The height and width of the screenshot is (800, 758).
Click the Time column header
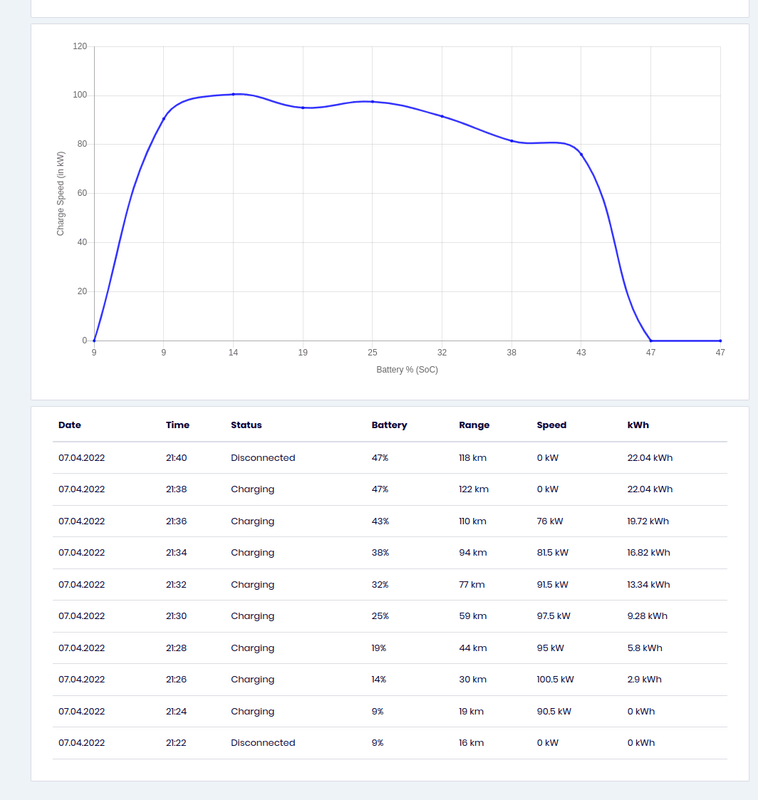click(x=178, y=425)
